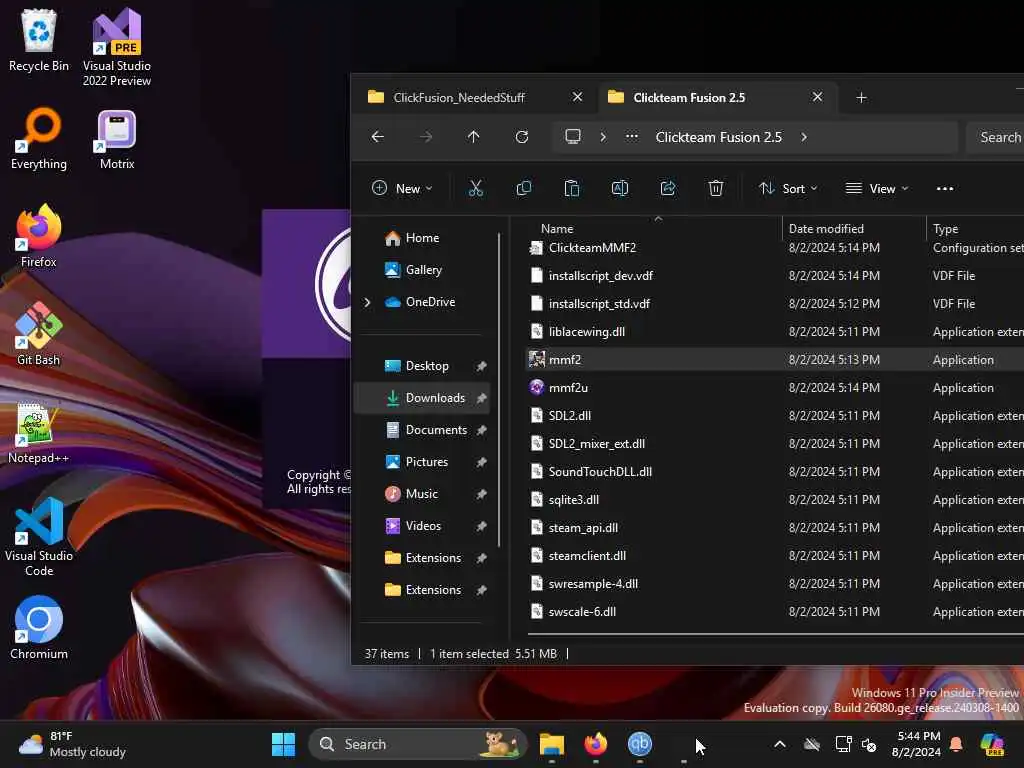
Task: Open the Sort dropdown menu
Action: tap(788, 189)
